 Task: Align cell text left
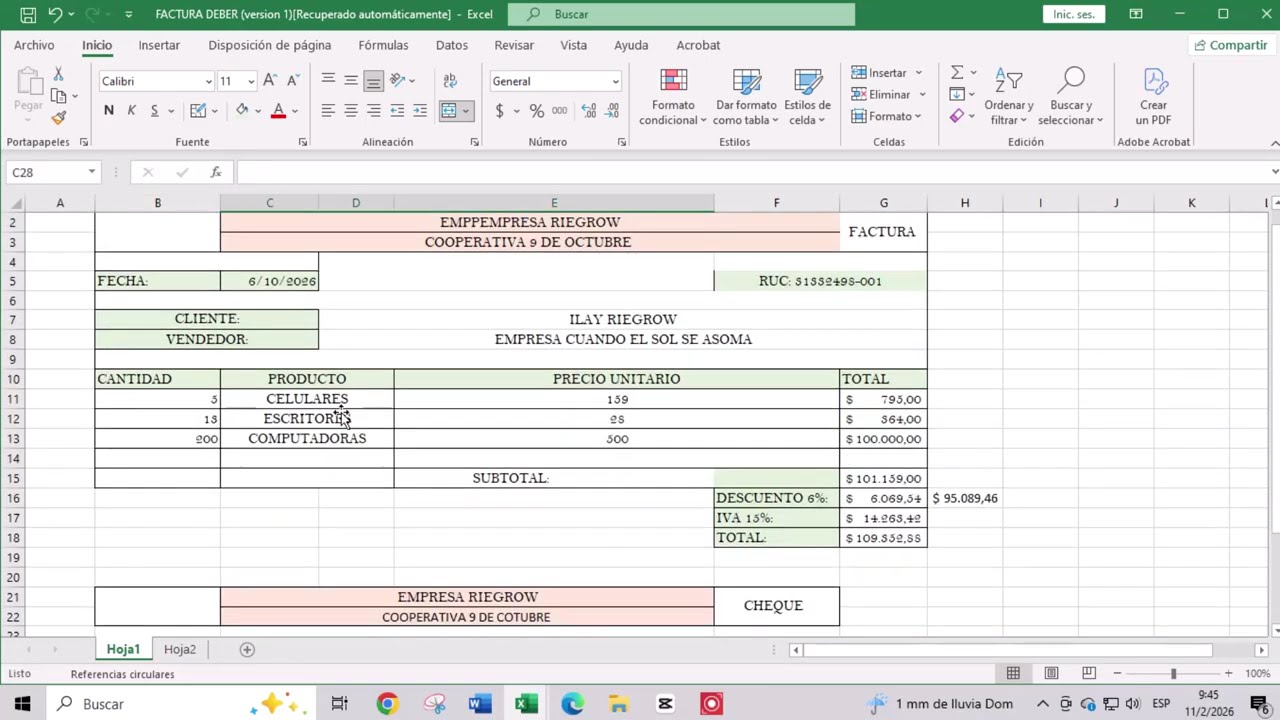coord(328,111)
